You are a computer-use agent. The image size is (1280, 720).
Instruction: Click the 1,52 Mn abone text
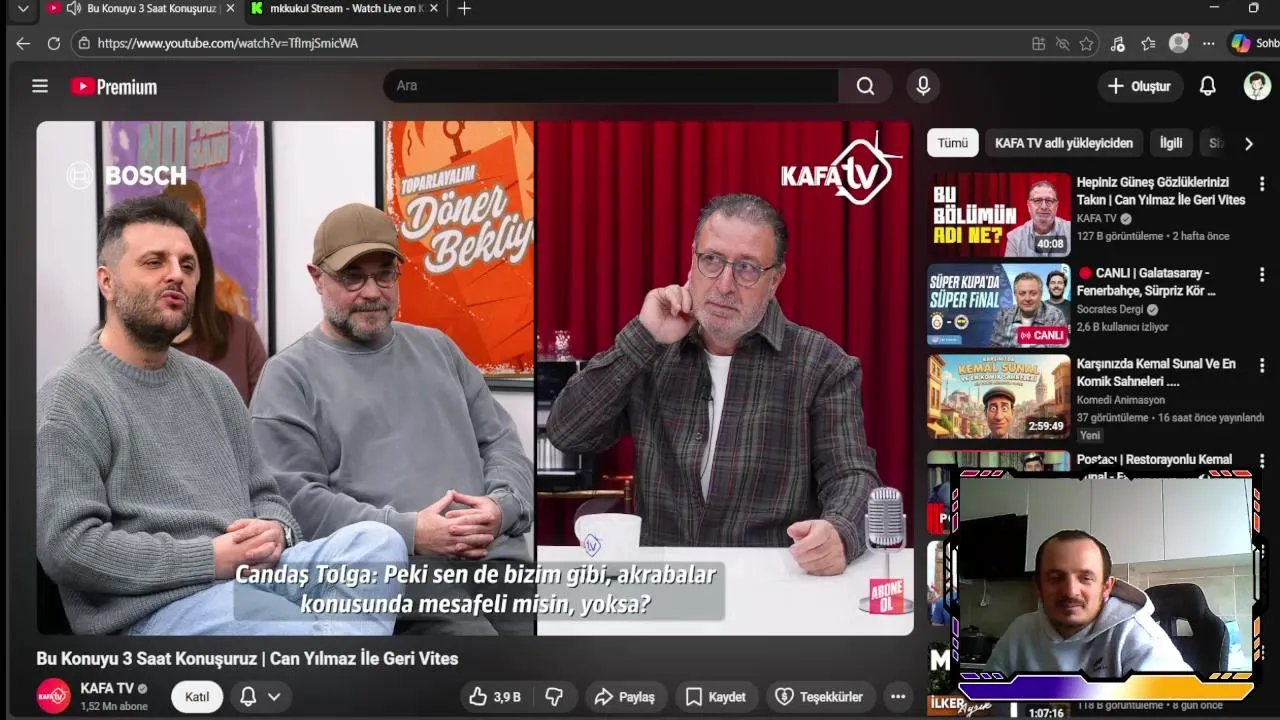tap(114, 706)
